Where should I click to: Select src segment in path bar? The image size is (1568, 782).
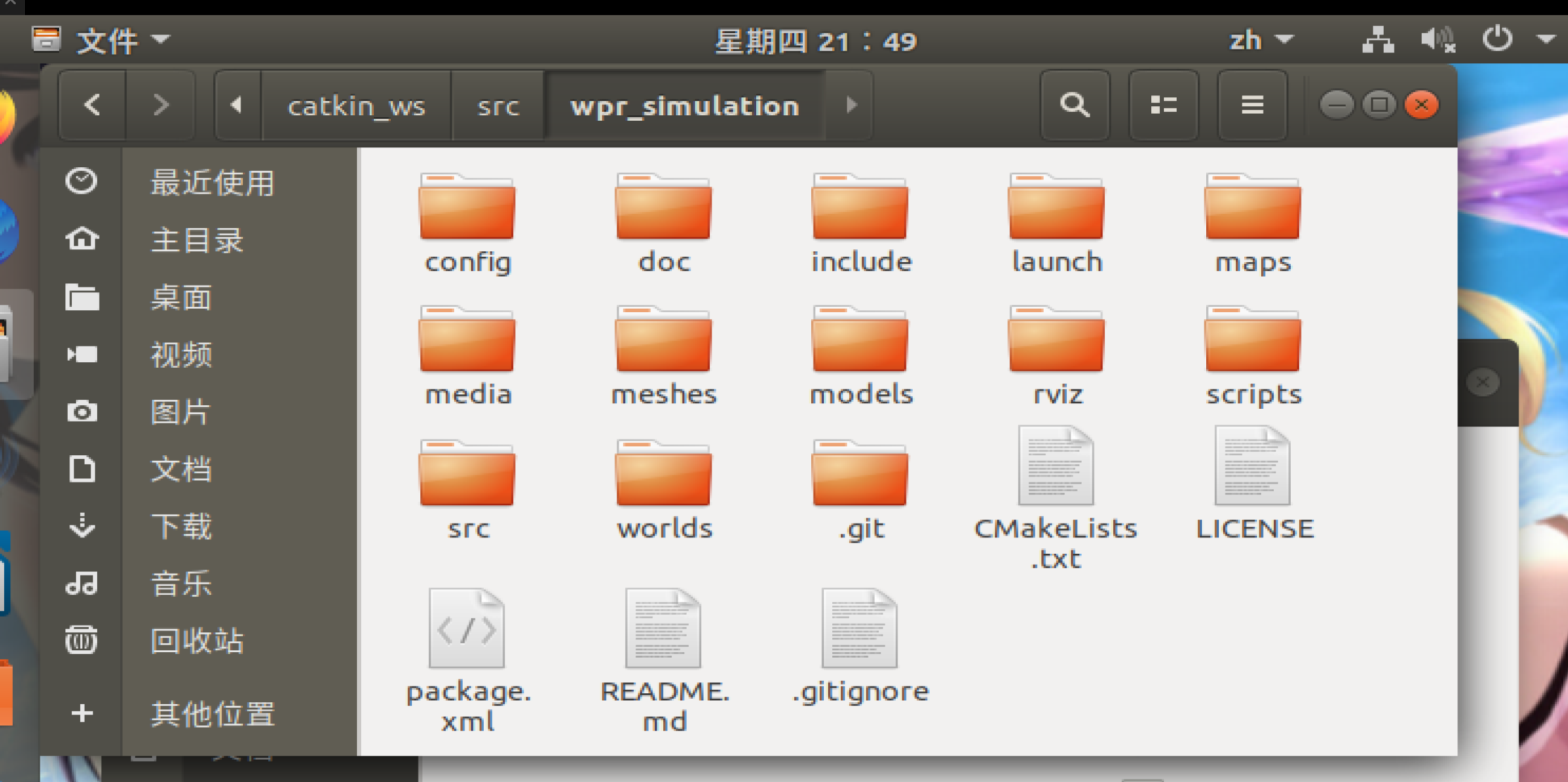point(498,106)
